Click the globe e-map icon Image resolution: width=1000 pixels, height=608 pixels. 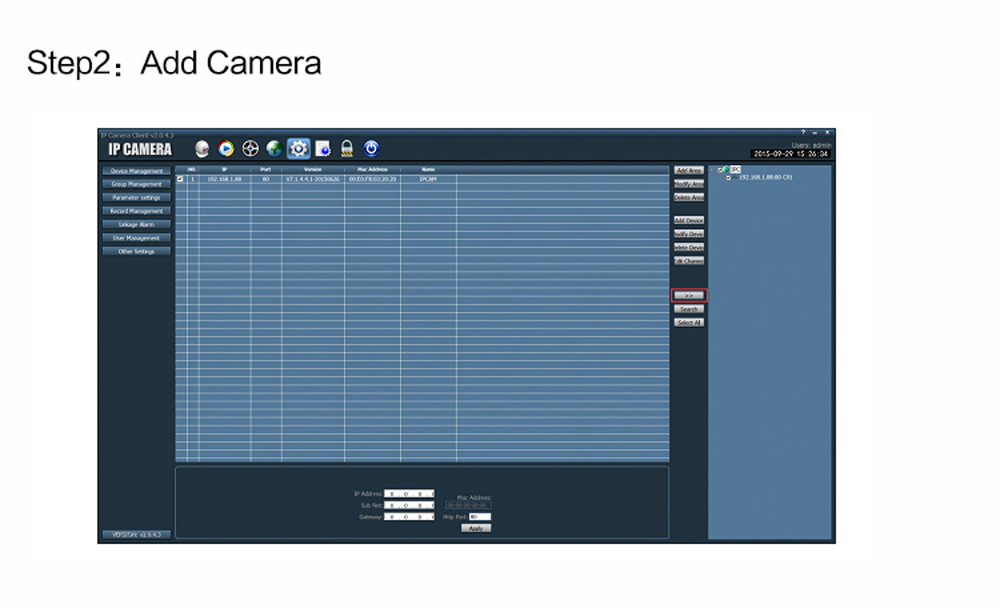[x=274, y=148]
